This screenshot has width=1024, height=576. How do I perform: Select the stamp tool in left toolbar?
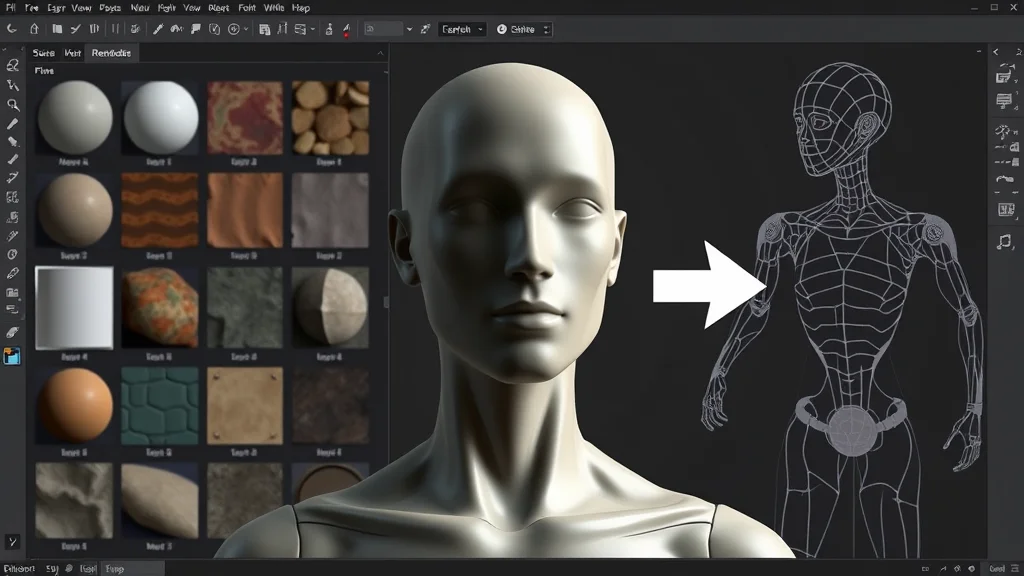[12, 217]
